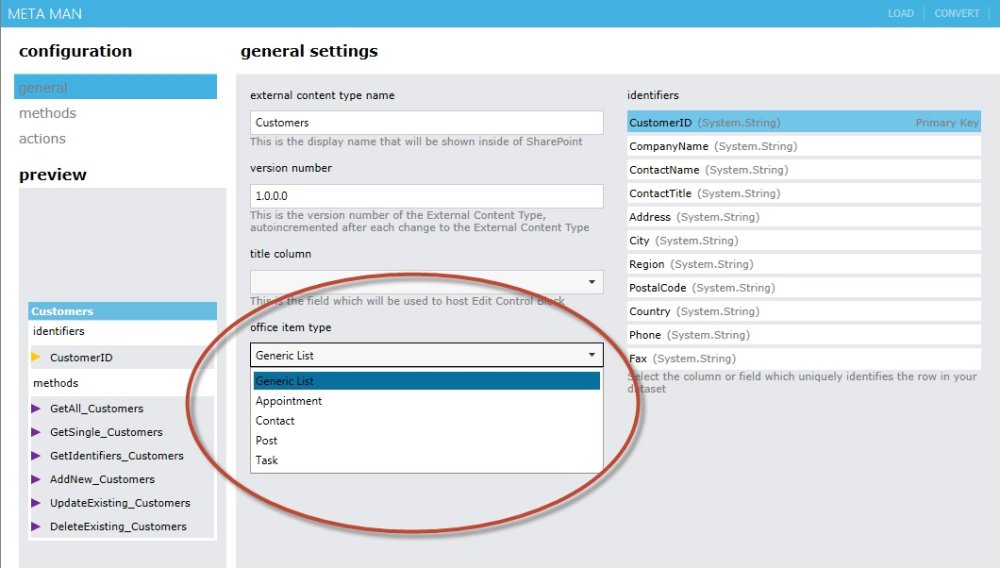
Task: Click the yellow arrow beside CustomerID
Action: [36, 357]
